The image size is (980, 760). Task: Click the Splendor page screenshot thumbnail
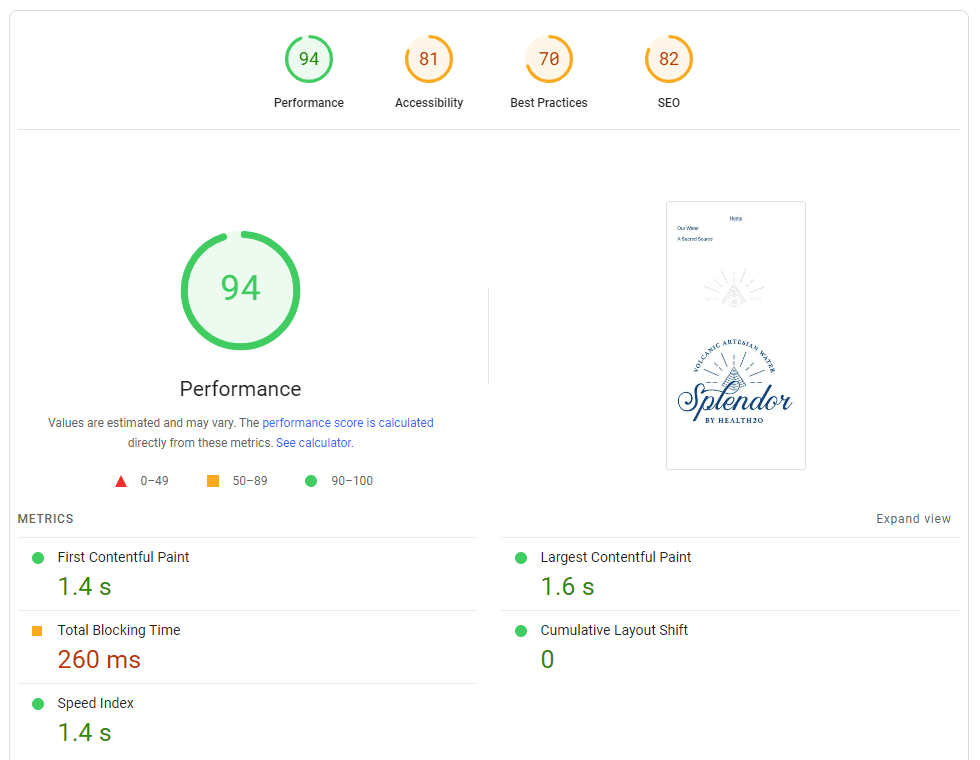click(736, 335)
